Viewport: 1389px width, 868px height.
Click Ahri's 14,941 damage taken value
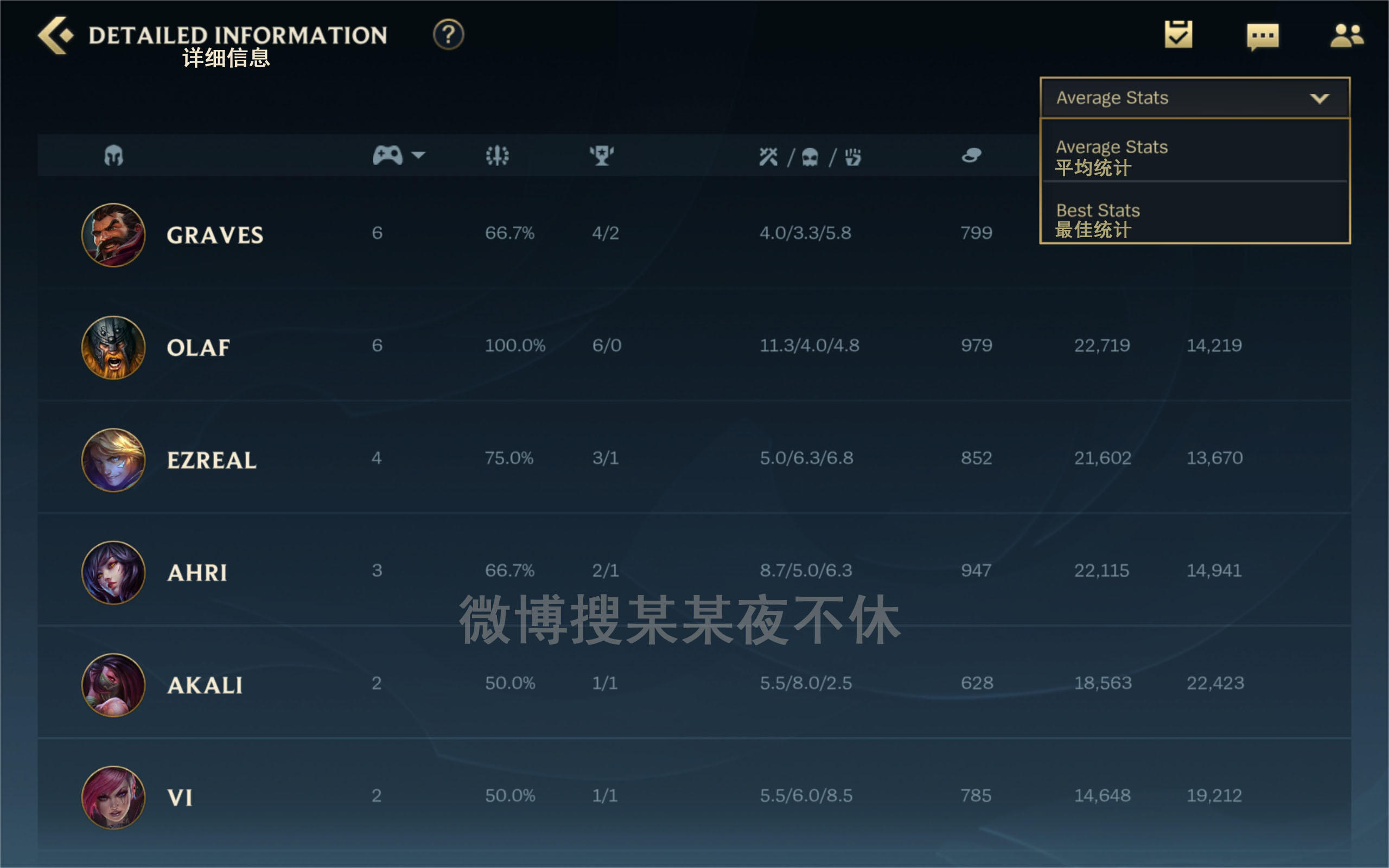coord(1214,570)
